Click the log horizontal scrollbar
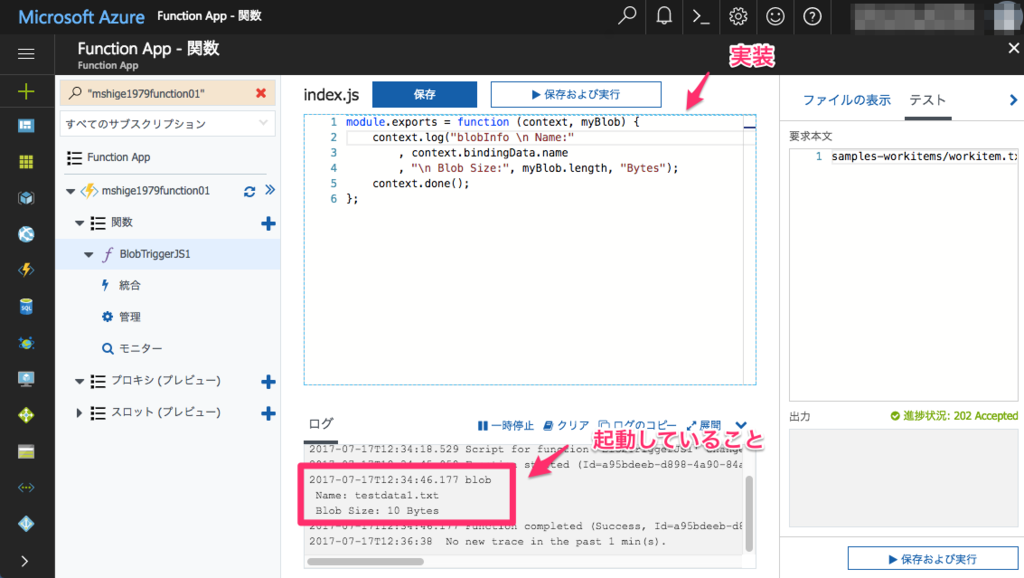The width and height of the screenshot is (1024, 578). pyautogui.click(x=365, y=561)
